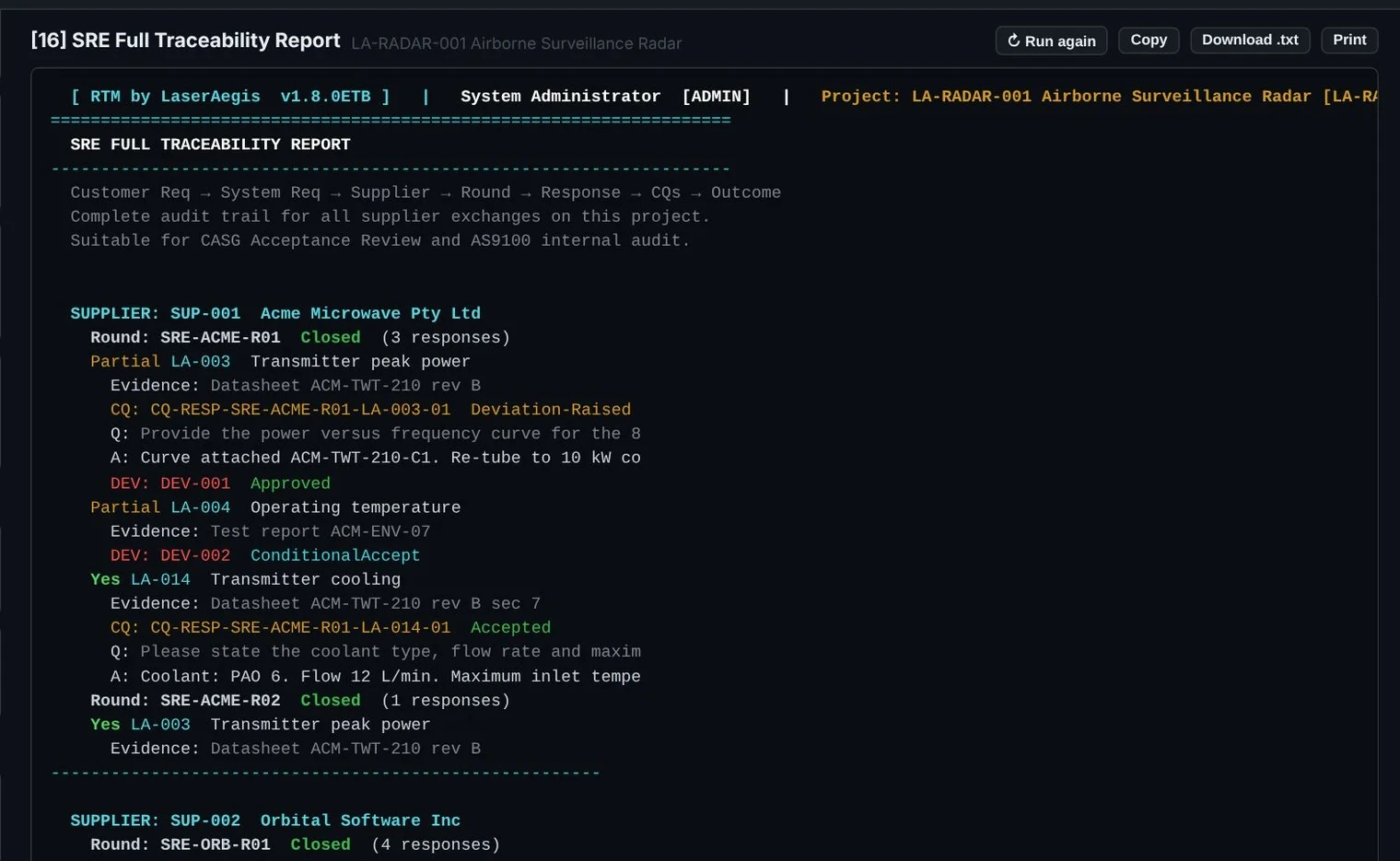Click the "ConditionalAccept" status
Image resolution: width=1400 pixels, height=861 pixels.
335,555
